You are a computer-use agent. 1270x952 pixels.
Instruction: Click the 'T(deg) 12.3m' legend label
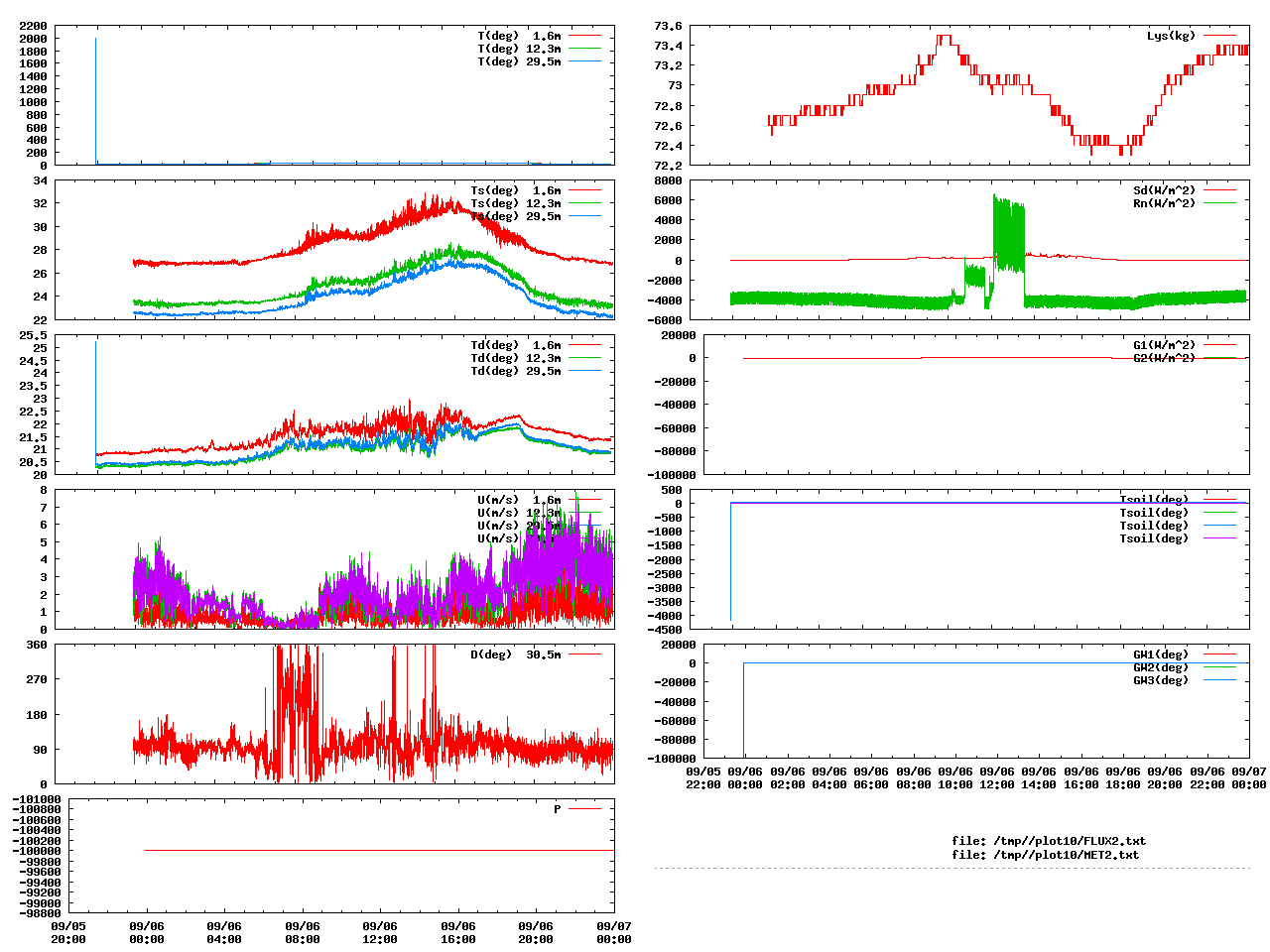519,49
